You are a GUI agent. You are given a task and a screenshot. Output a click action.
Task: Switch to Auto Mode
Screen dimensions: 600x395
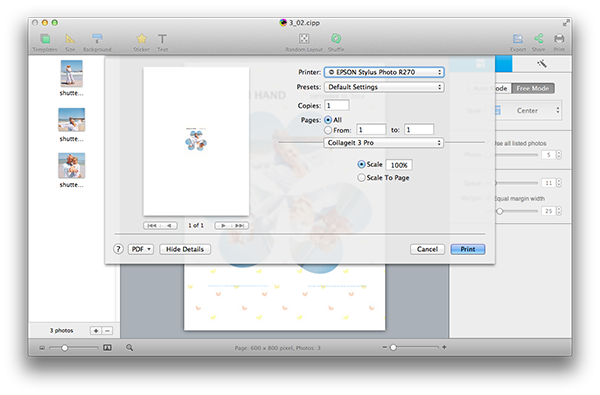490,88
